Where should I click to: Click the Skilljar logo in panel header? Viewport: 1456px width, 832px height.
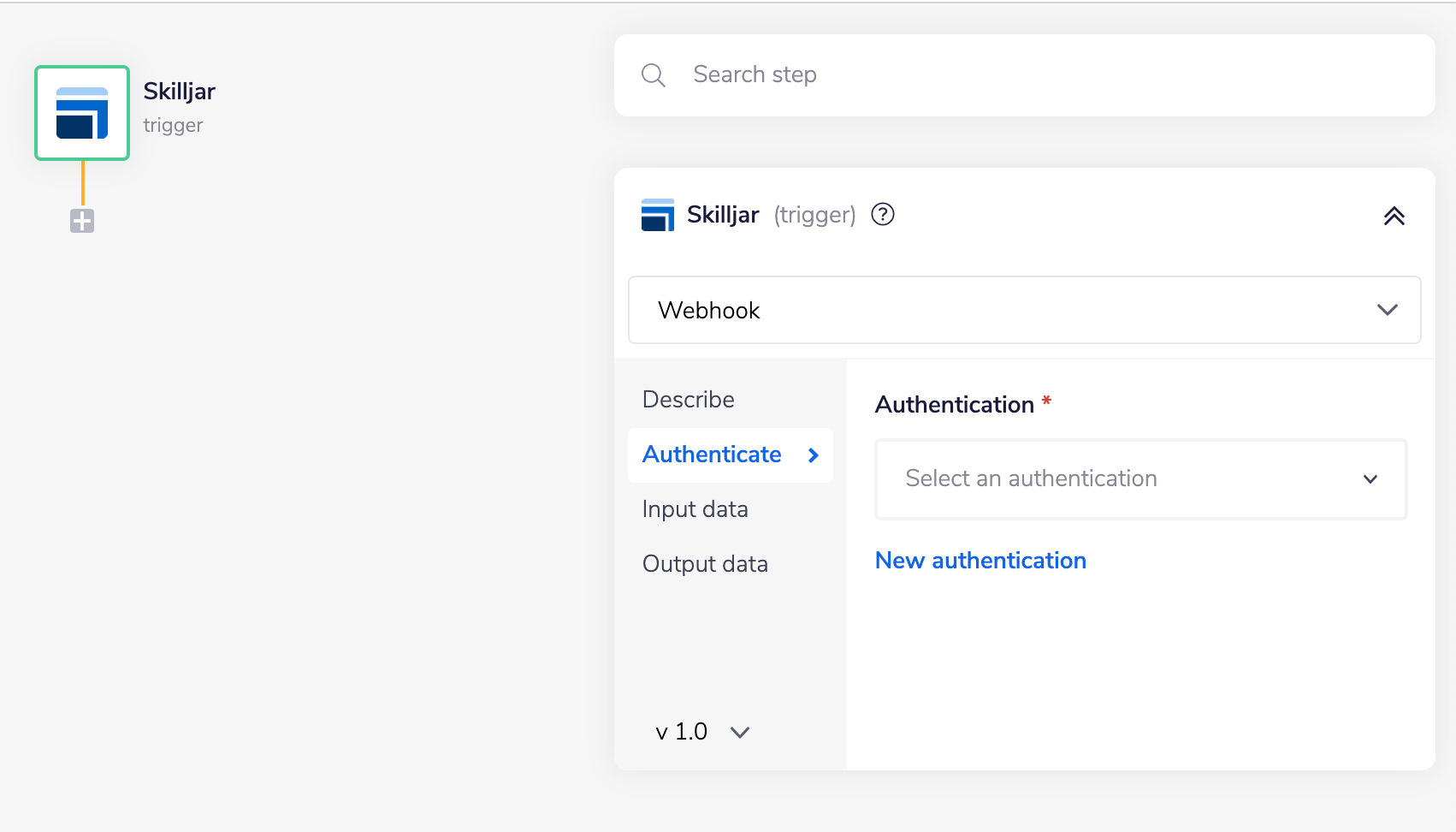658,215
